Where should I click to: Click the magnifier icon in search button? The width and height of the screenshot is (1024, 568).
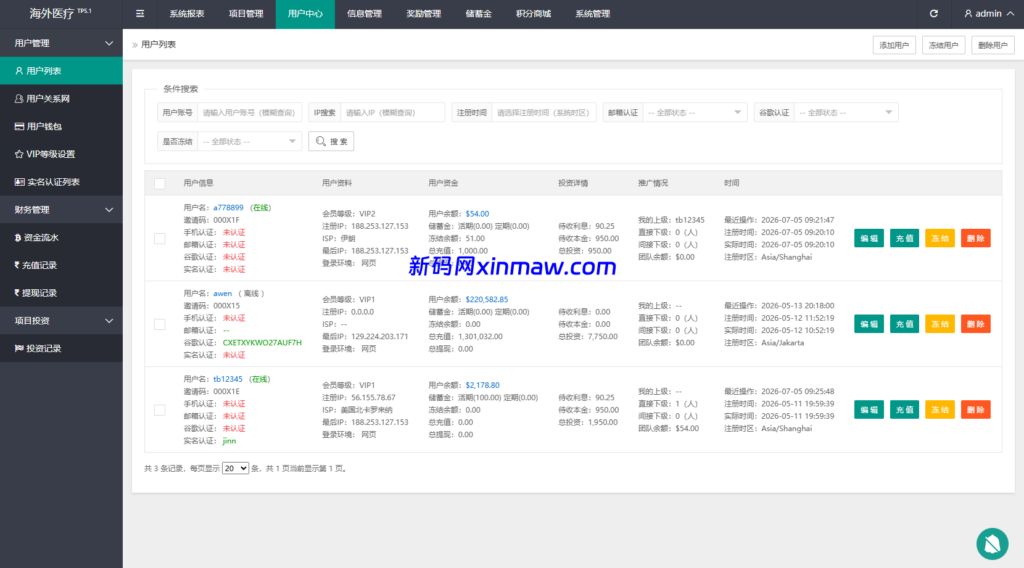(x=321, y=141)
